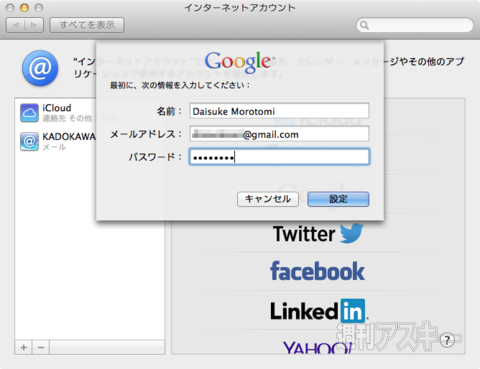The image size is (480, 369).
Task: Choose the Yahoo! account type
Action: (x=317, y=348)
